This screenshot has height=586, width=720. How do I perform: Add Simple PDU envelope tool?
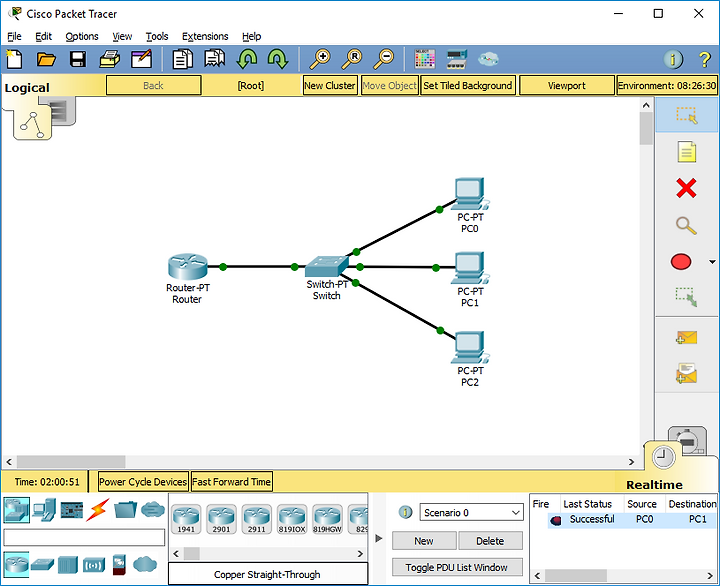686,338
